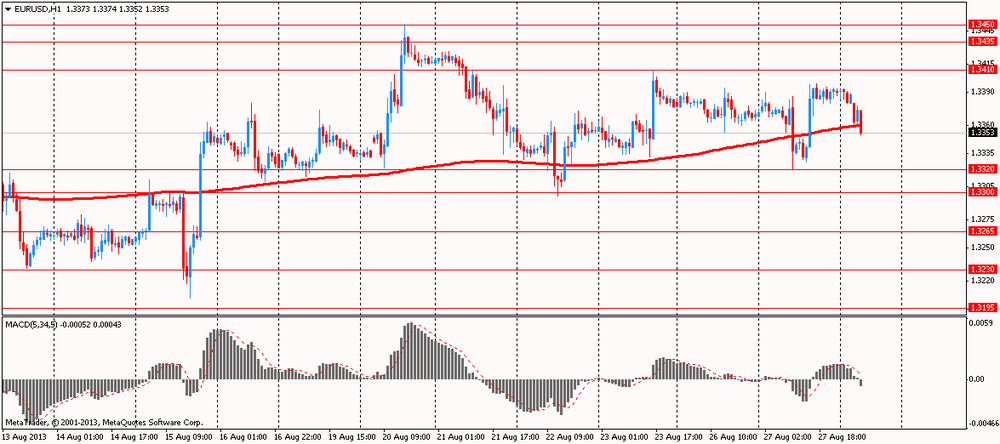This screenshot has height=444, width=1000.
Task: Click the current price 1.3353 black label
Action: point(982,132)
